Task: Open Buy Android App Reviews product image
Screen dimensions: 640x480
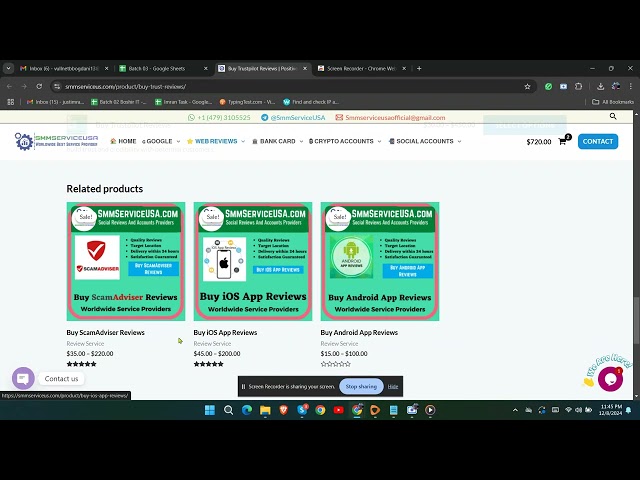Action: (380, 261)
